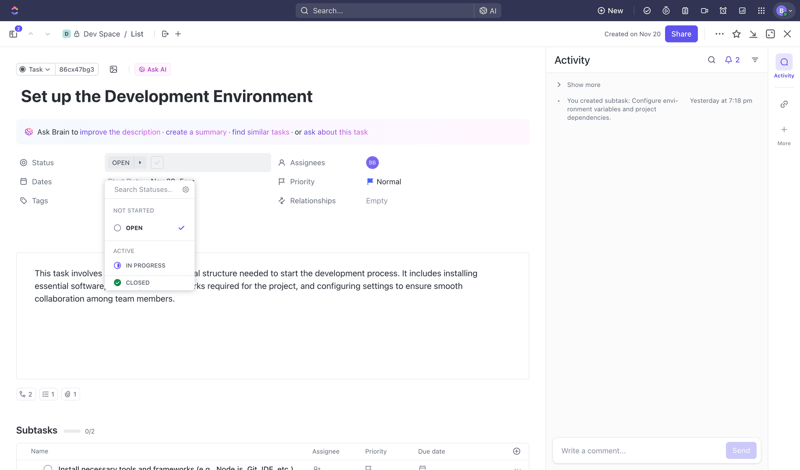
Task: Copy task ID 86cx47bg3
Action: coord(77,69)
